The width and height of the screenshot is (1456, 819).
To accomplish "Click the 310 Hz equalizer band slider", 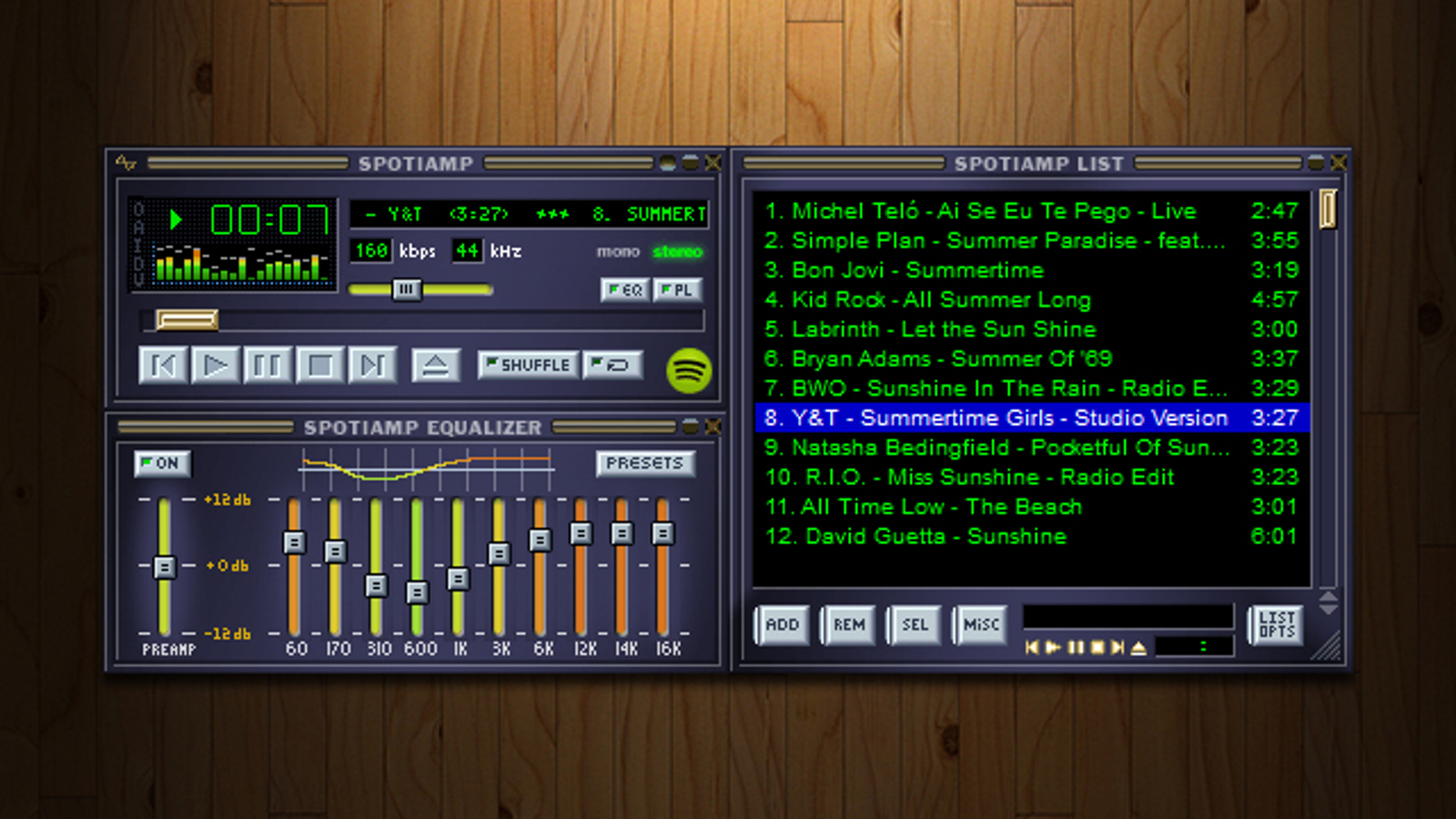I will pyautogui.click(x=376, y=586).
